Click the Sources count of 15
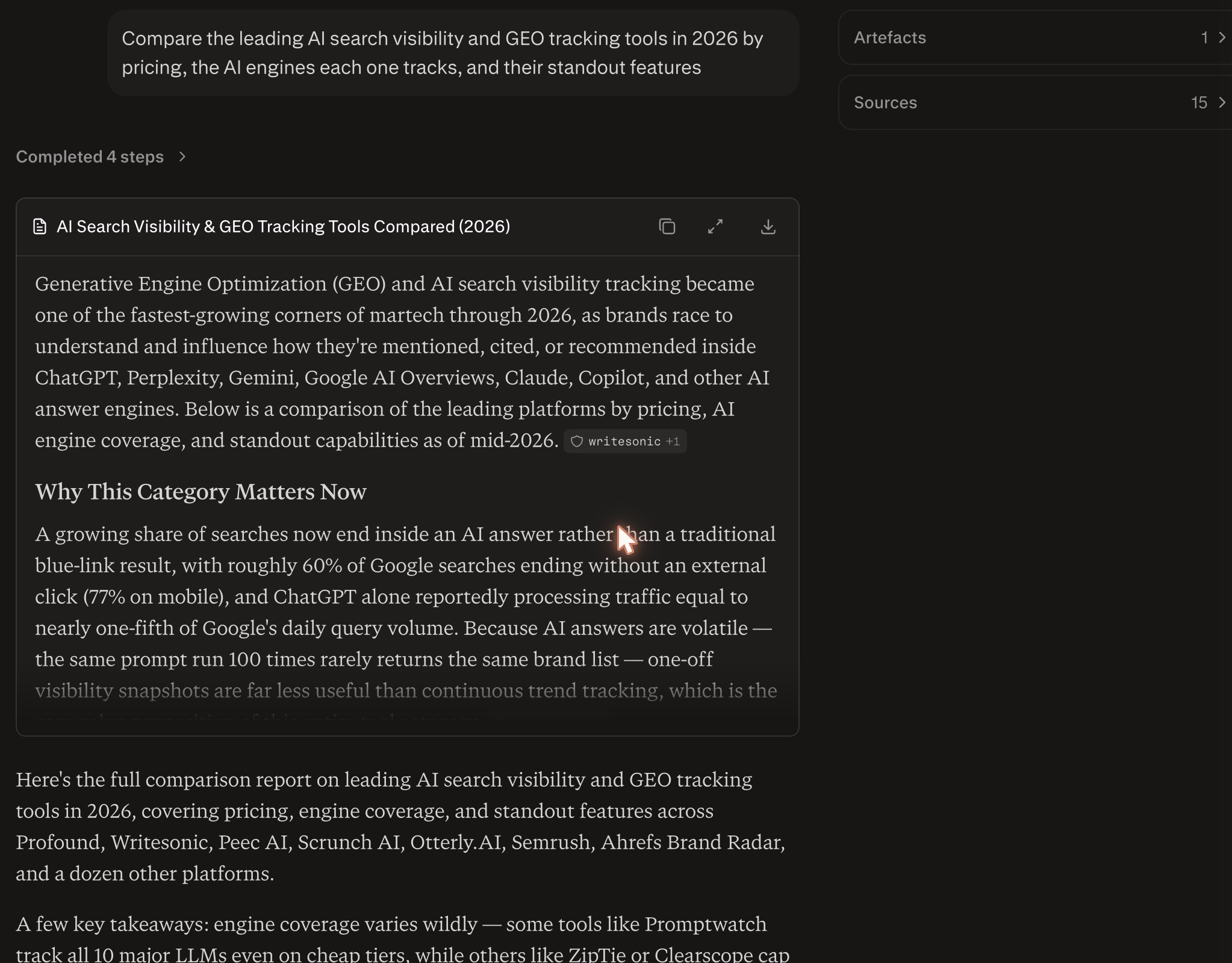 pyautogui.click(x=1199, y=103)
